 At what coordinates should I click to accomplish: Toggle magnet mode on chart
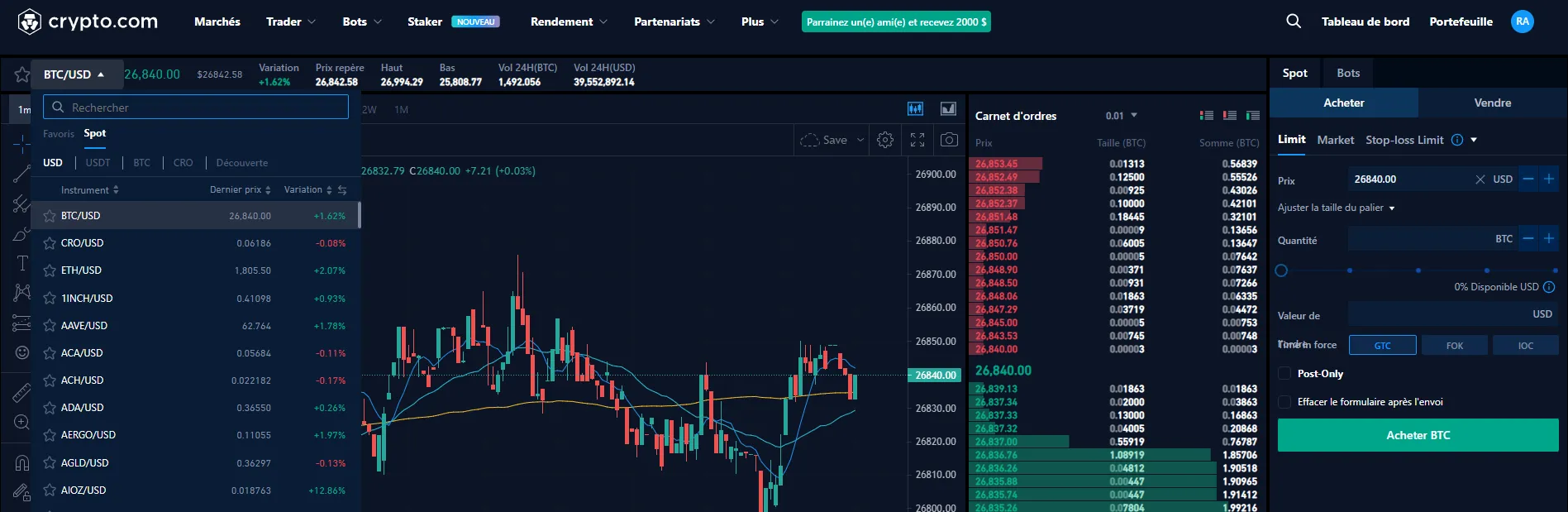point(22,463)
